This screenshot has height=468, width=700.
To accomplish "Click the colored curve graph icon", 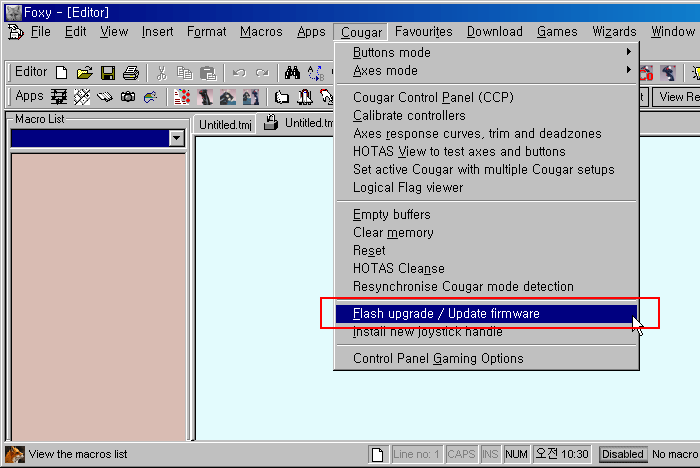I will coord(151,96).
